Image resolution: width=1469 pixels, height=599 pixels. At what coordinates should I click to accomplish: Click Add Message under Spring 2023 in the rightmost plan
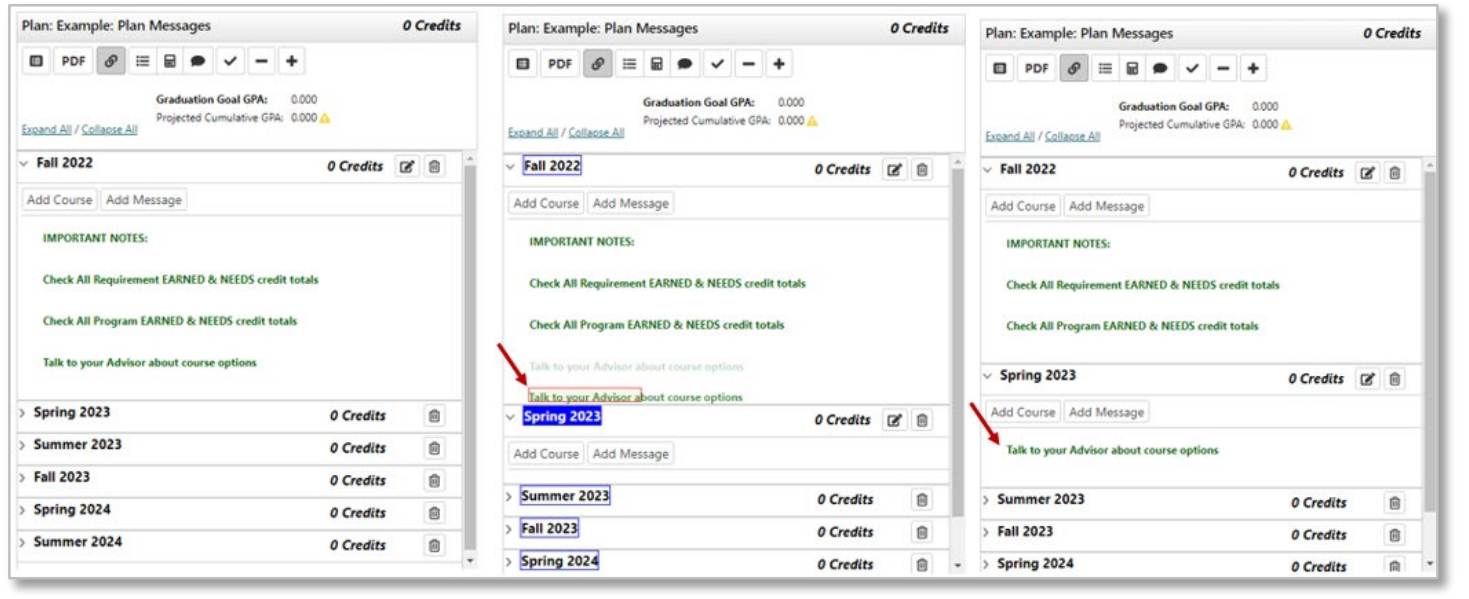pyautogui.click(x=1106, y=412)
